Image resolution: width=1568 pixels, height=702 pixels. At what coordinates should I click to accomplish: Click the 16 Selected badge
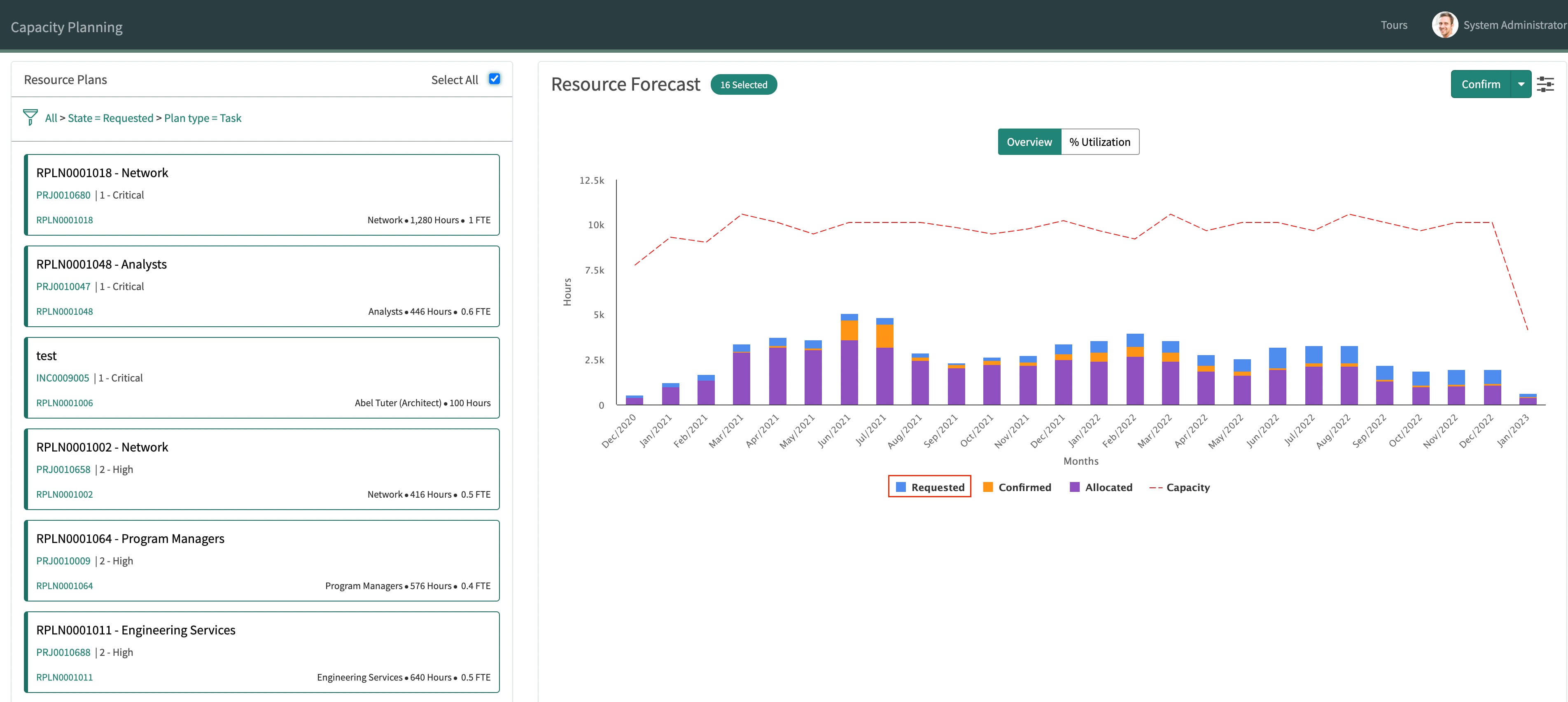[x=744, y=84]
